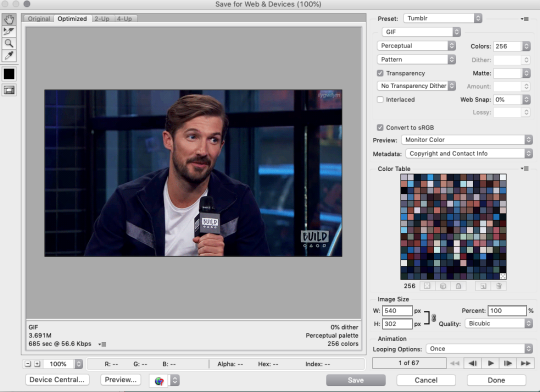Step to next animation frame

(508, 363)
